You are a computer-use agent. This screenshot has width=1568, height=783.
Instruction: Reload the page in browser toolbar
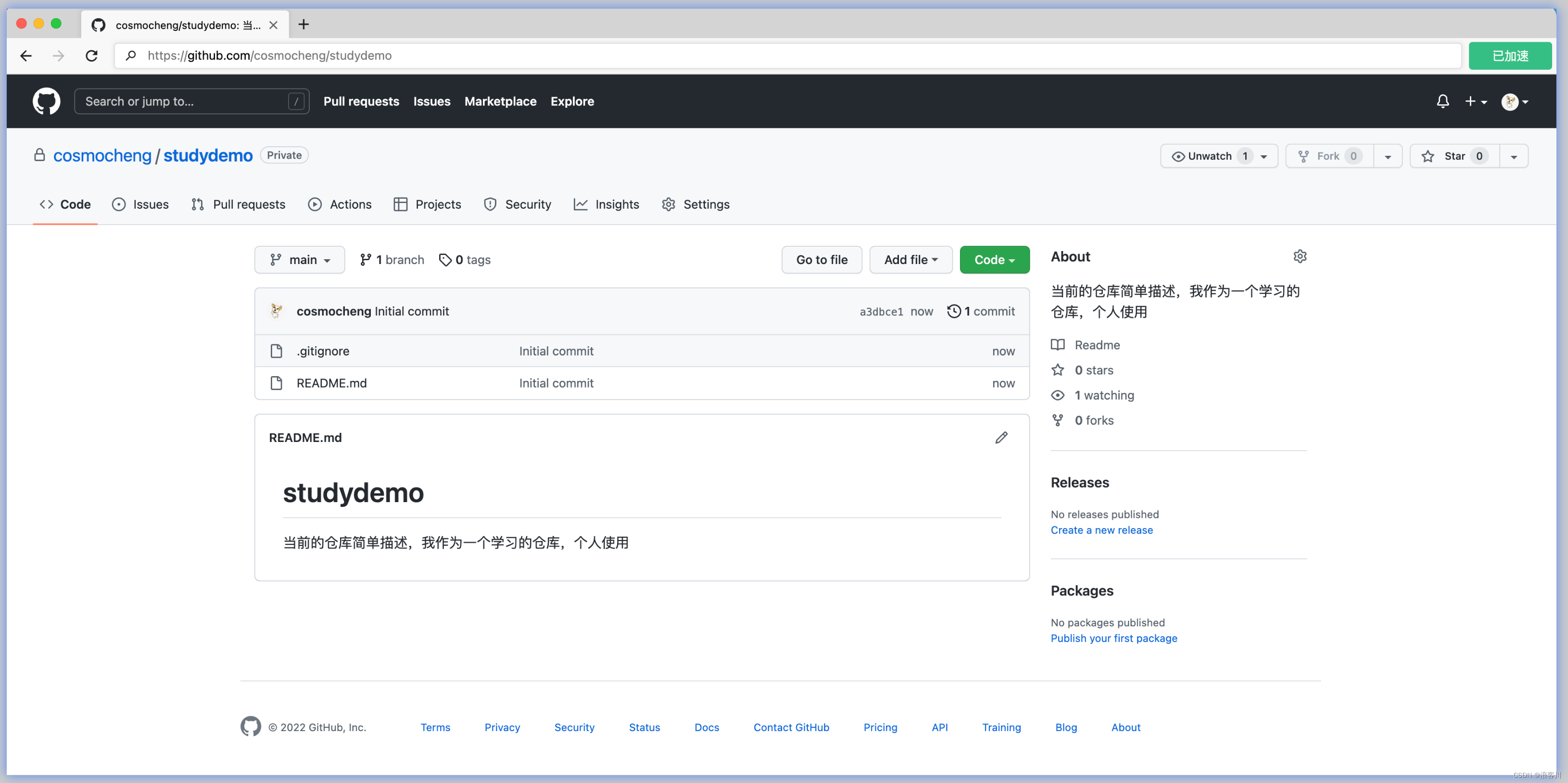tap(91, 55)
